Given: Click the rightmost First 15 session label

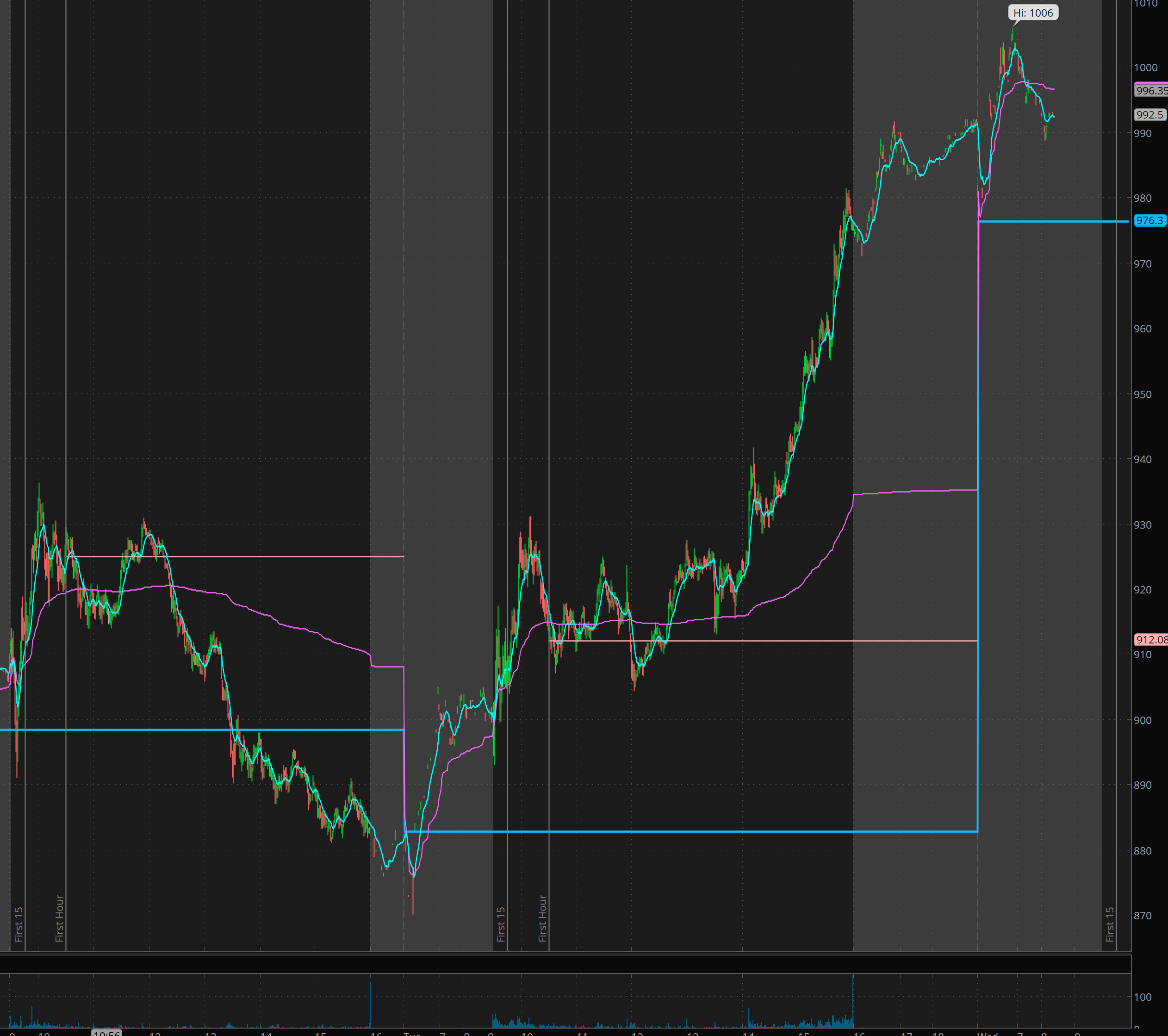Looking at the screenshot, I should coord(1110,924).
